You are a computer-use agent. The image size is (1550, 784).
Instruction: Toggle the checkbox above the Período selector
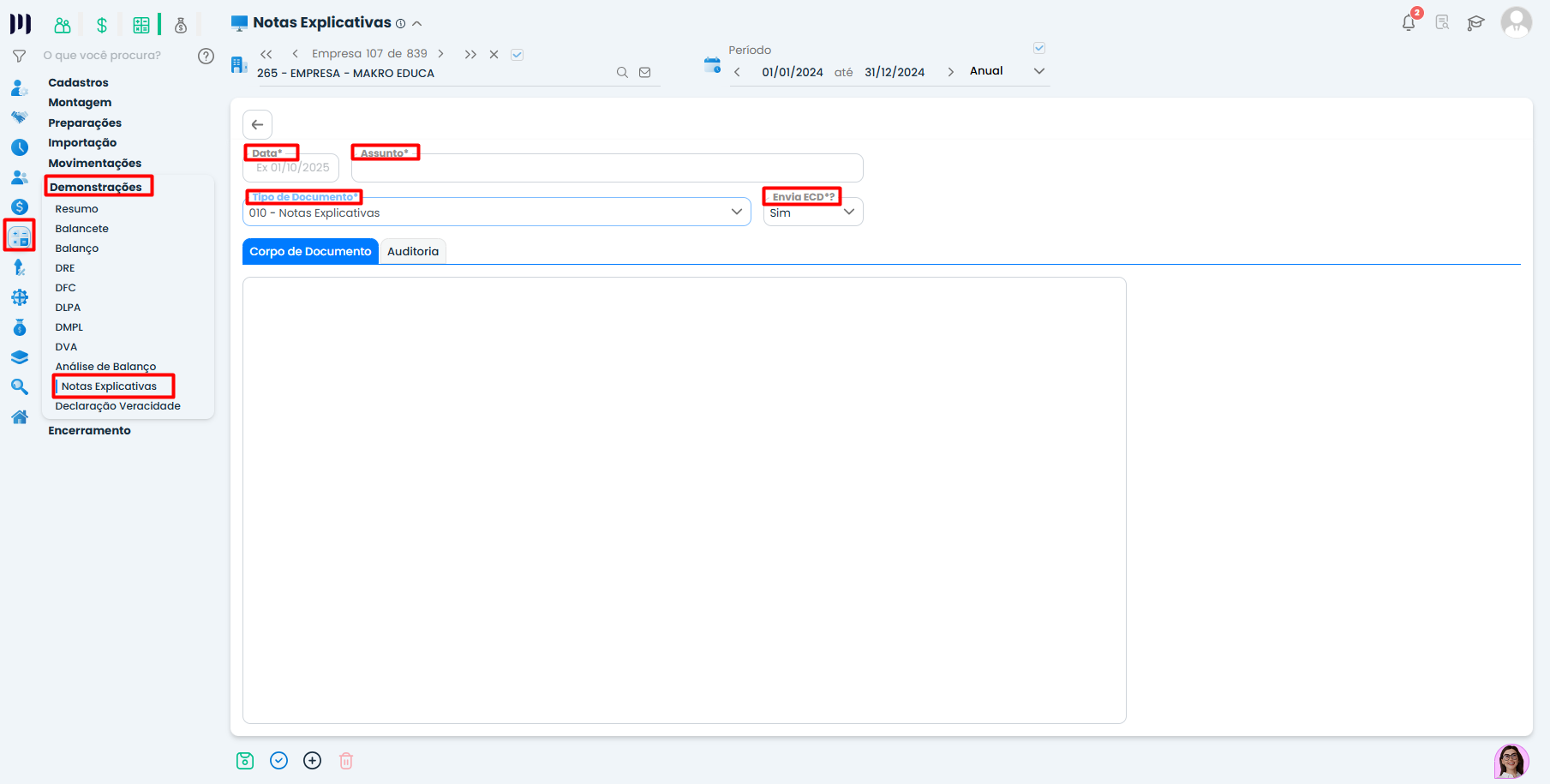(1039, 48)
